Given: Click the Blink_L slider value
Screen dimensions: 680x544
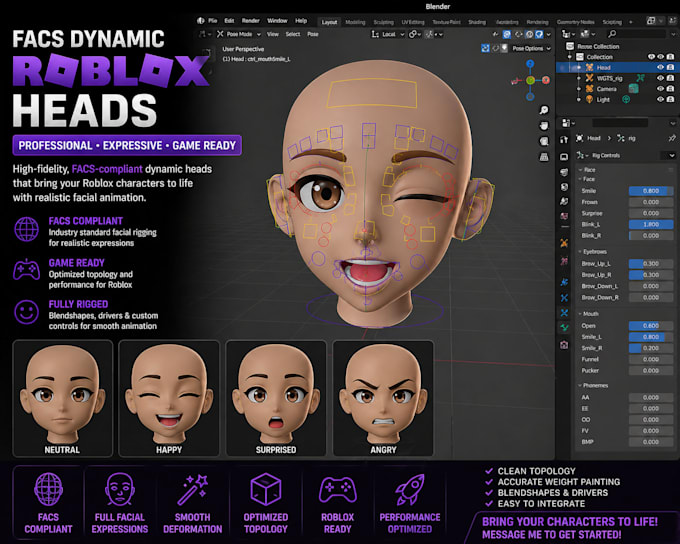Looking at the screenshot, I should [x=651, y=224].
